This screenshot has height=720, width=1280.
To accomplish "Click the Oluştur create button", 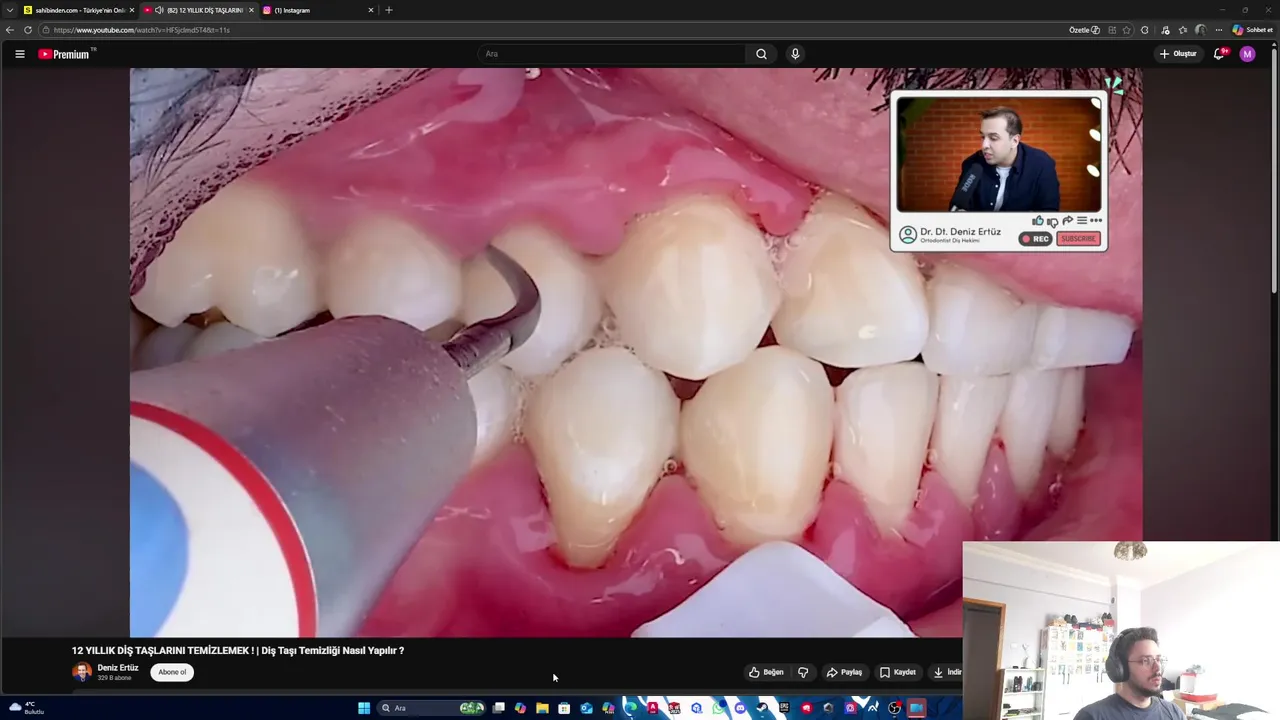I will pos(1178,54).
